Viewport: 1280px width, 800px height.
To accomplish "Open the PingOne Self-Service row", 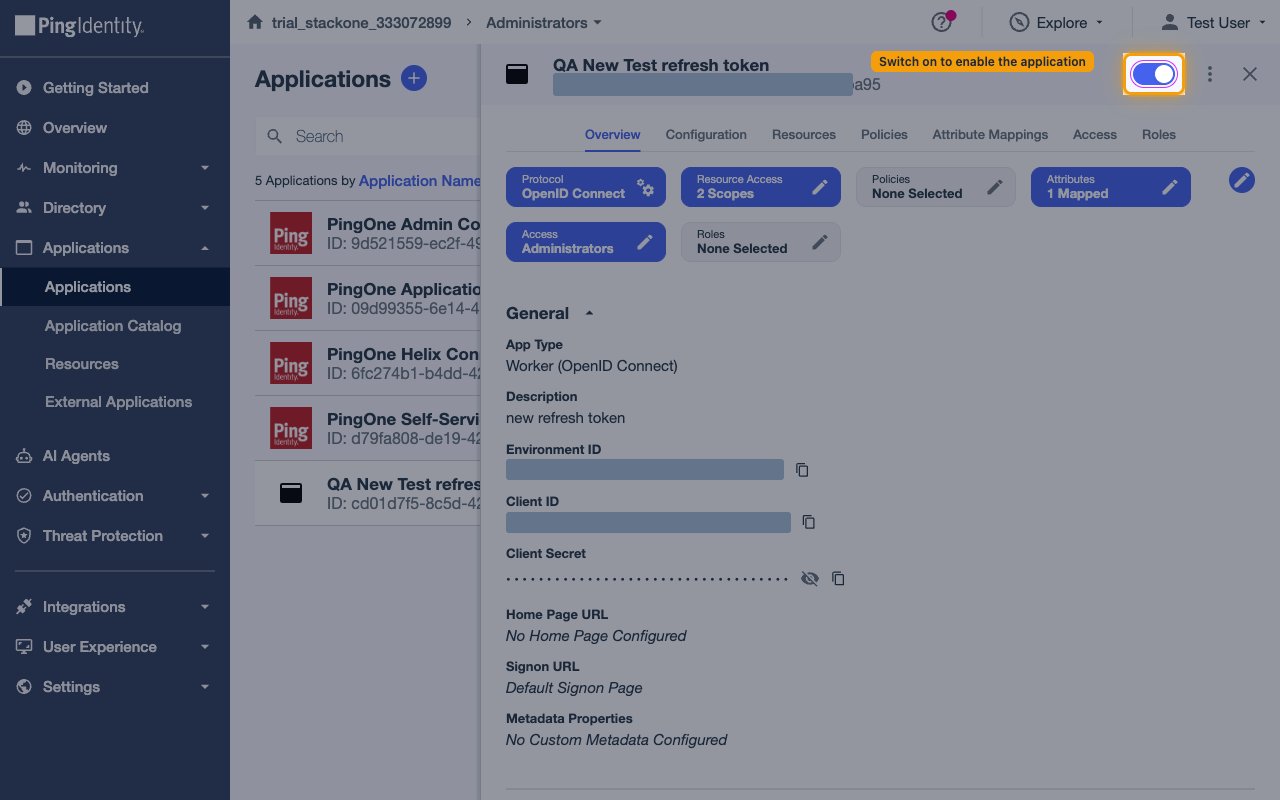I will pyautogui.click(x=368, y=428).
